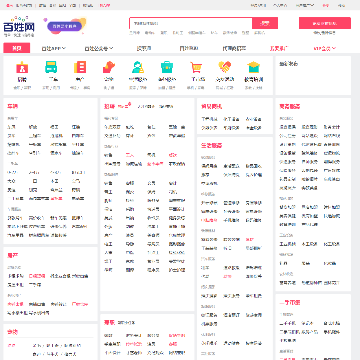
Task: Open the 生活服务 section heading
Action: [212, 146]
